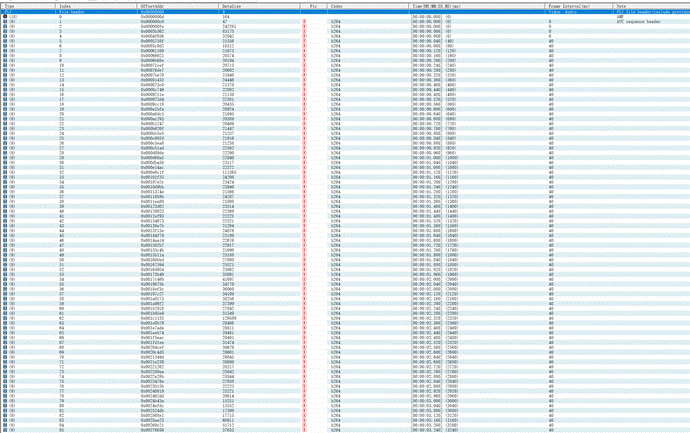
Task: Click the video tag icon in index 1 row
Action: point(5,22)
